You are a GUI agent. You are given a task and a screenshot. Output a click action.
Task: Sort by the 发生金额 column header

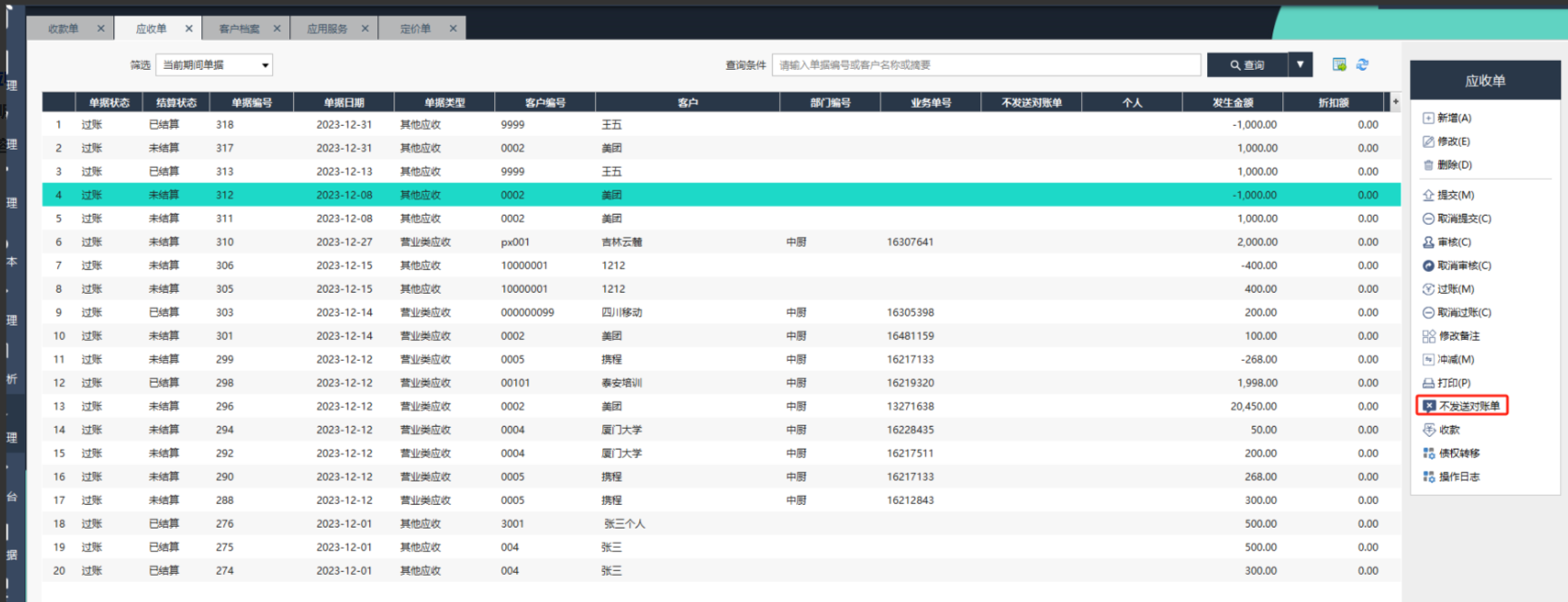pos(1232,102)
